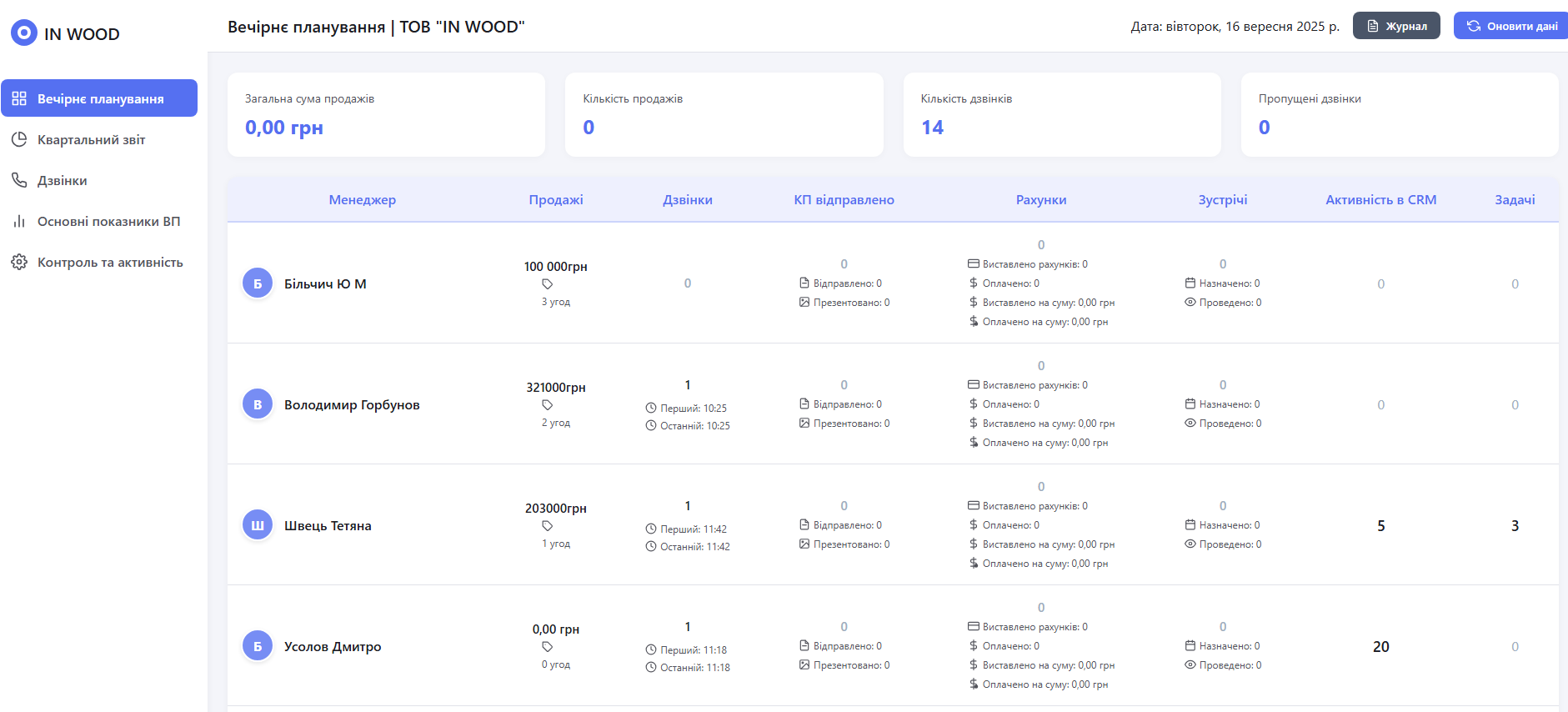This screenshot has width=1568, height=712.
Task: Click the phone icon next to Дзвінки
Action: (x=19, y=180)
